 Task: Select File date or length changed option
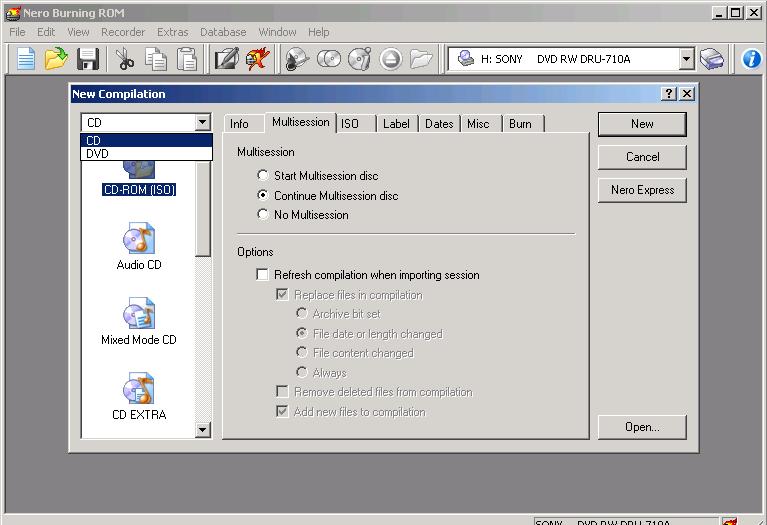(302, 333)
